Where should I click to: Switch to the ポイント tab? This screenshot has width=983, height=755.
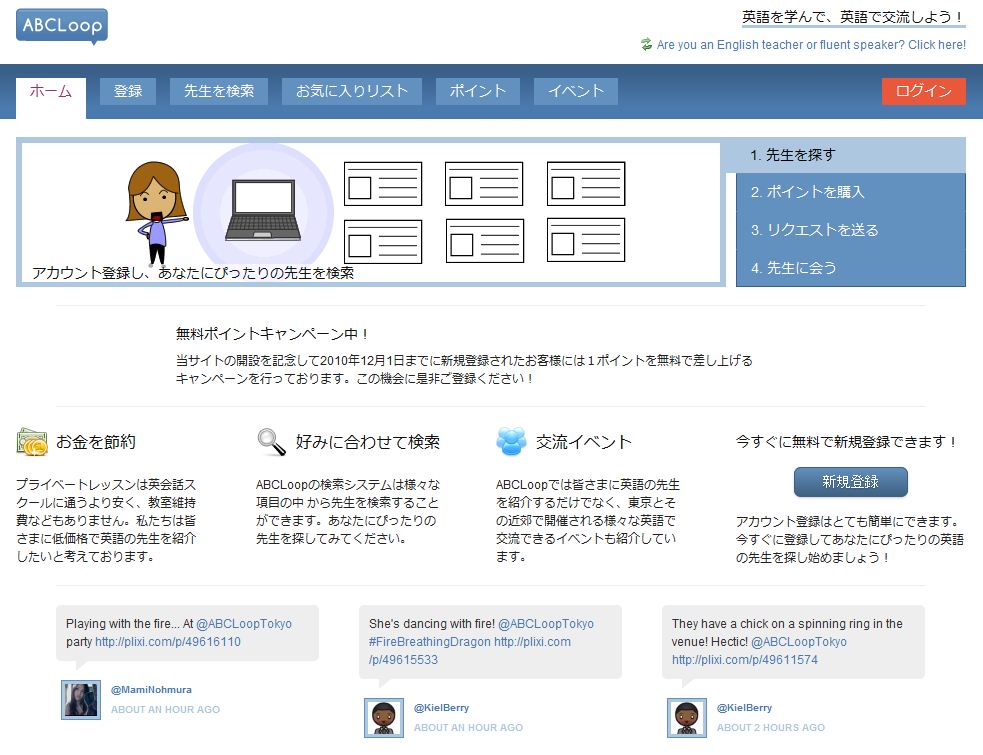click(478, 91)
